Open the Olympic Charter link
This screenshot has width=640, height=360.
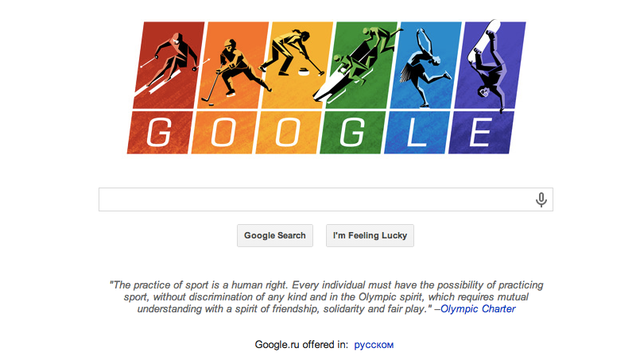click(x=478, y=309)
